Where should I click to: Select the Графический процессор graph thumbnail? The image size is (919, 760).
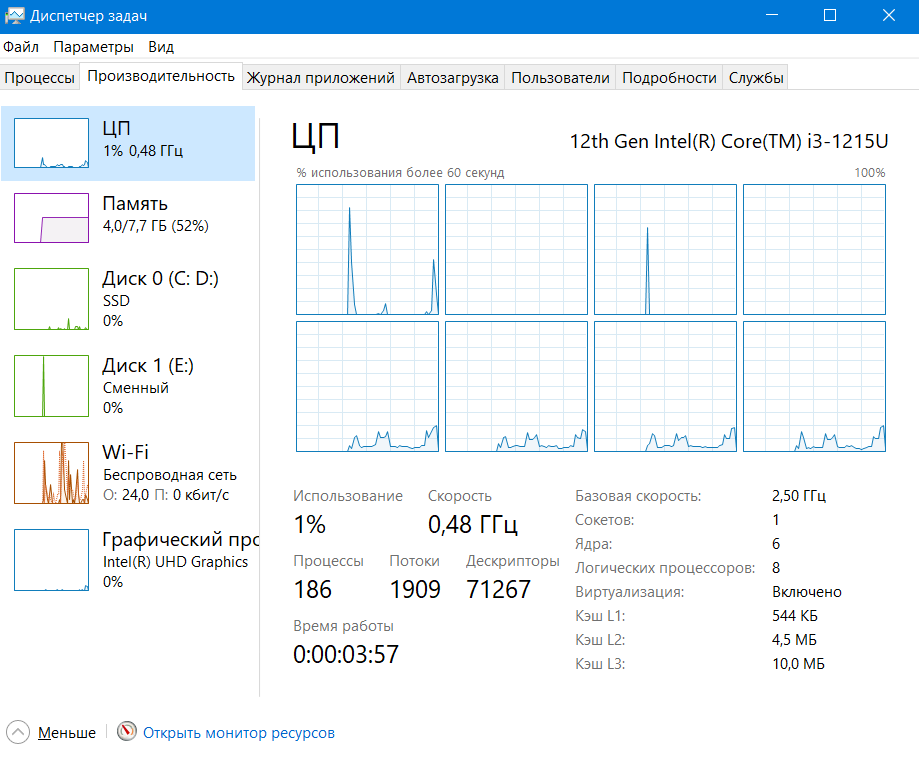click(52, 560)
